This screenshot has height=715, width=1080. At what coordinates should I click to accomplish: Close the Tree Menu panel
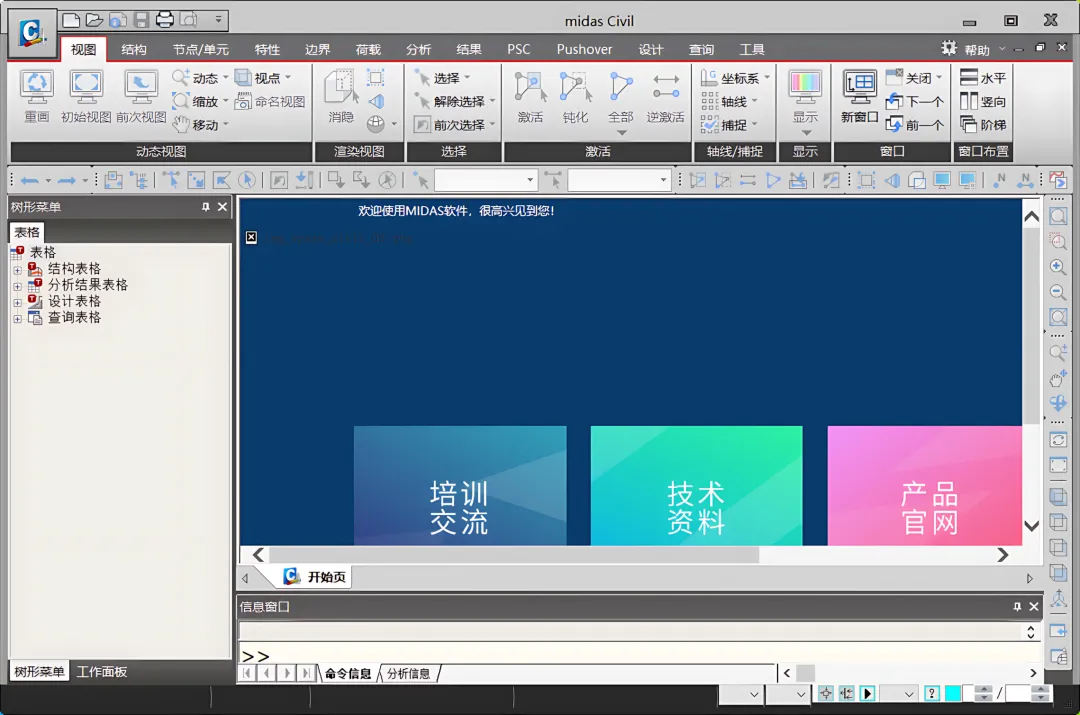click(x=222, y=207)
